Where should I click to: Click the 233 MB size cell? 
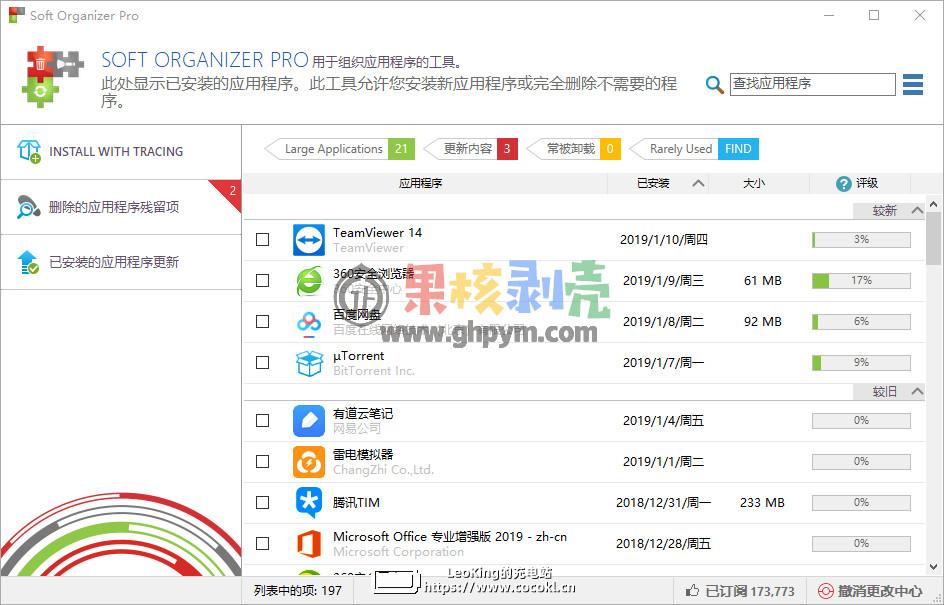click(762, 503)
